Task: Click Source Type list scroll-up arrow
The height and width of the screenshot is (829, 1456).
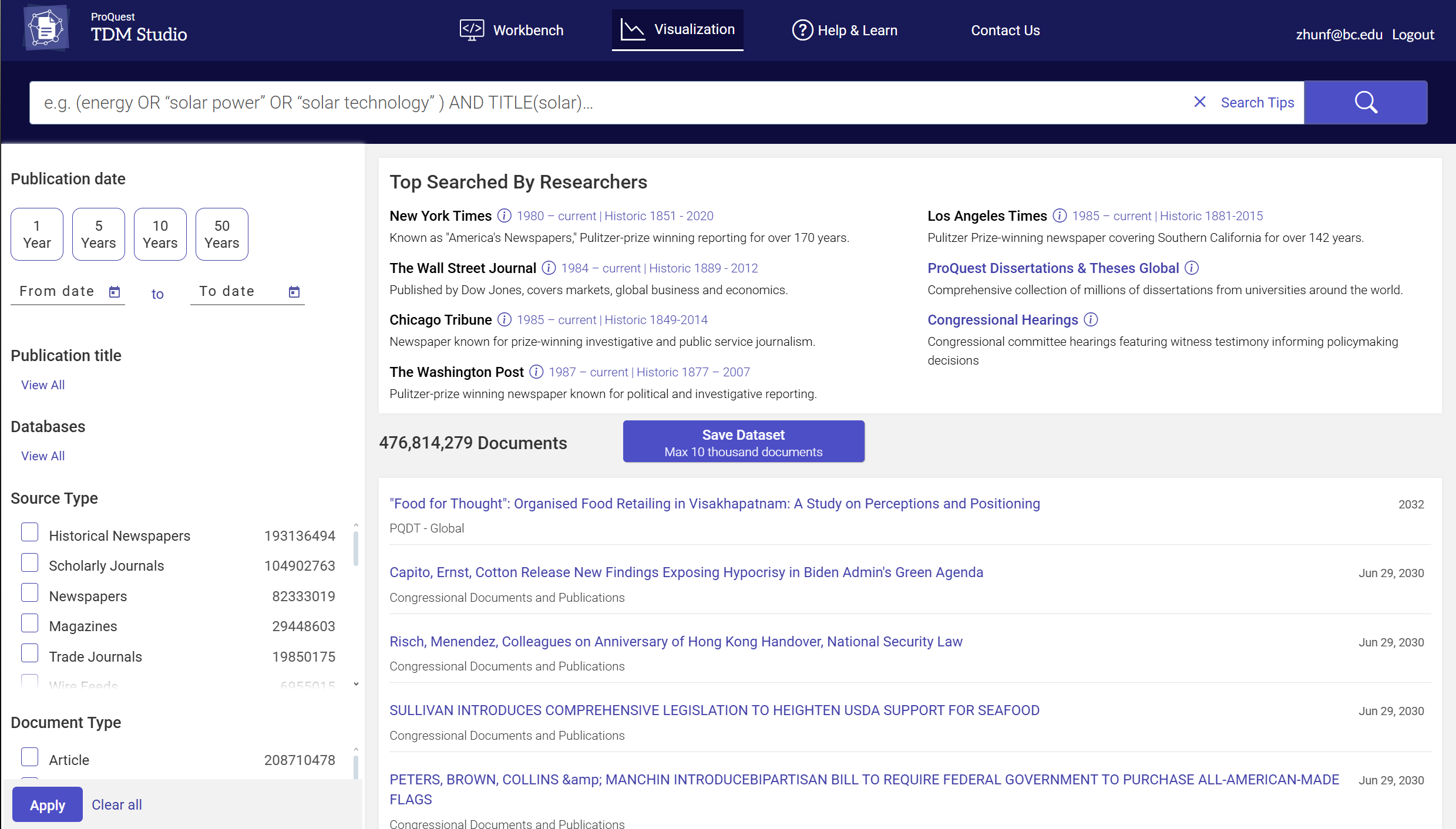Action: (x=356, y=525)
